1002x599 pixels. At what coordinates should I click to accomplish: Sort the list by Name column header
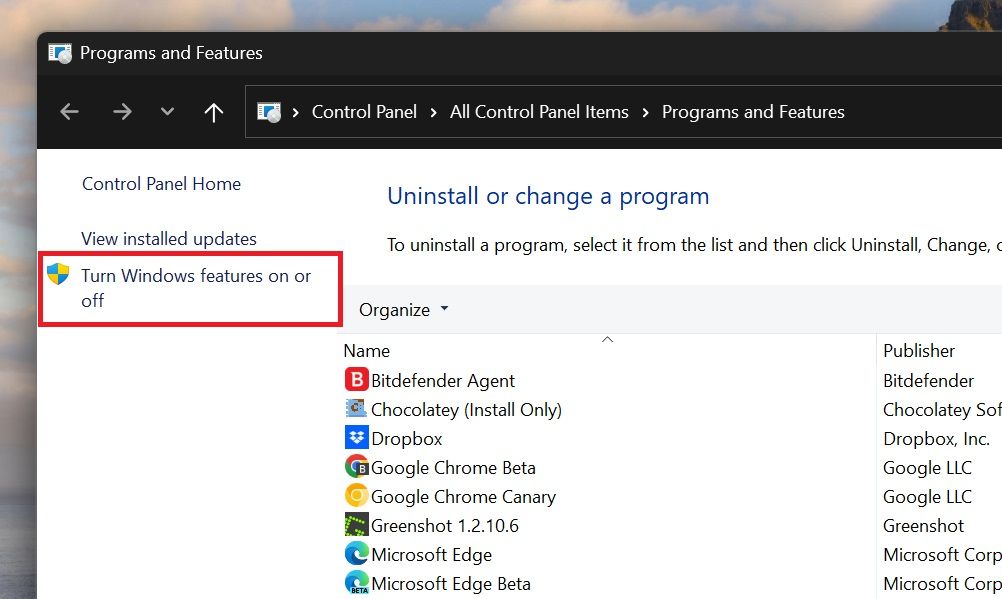point(367,351)
